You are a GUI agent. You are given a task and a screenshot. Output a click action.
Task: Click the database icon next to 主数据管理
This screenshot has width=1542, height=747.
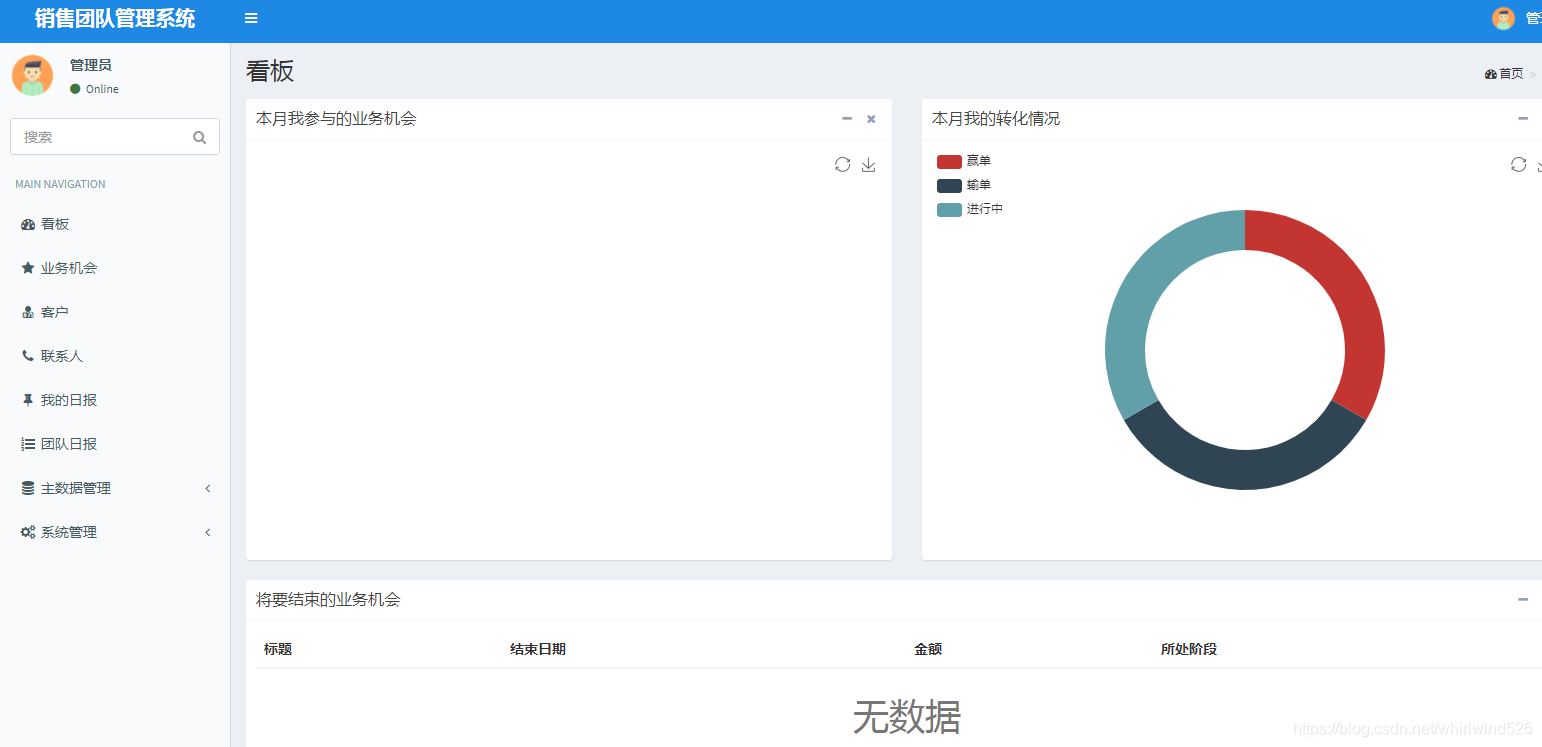[28, 488]
